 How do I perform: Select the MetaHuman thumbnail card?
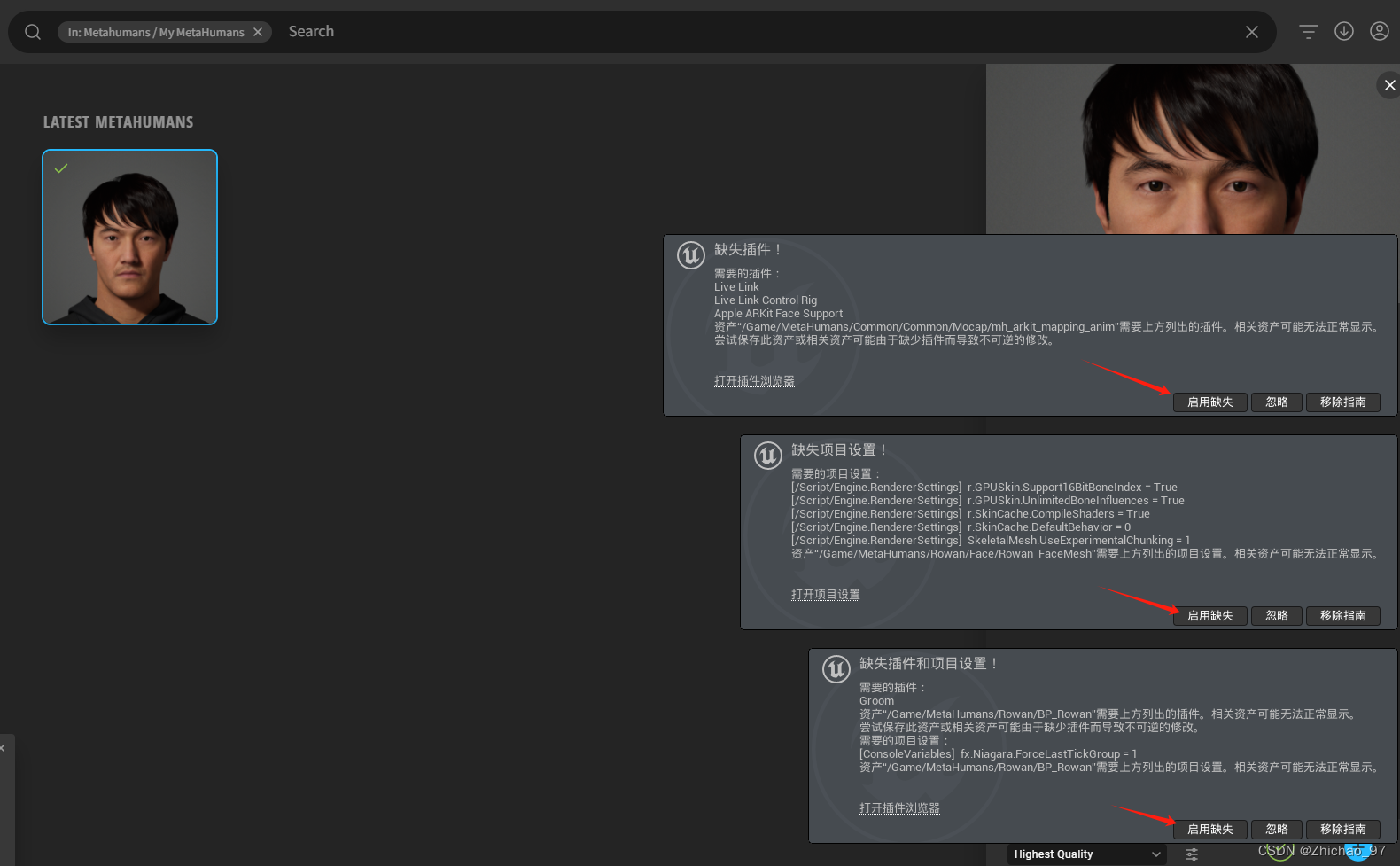[129, 237]
